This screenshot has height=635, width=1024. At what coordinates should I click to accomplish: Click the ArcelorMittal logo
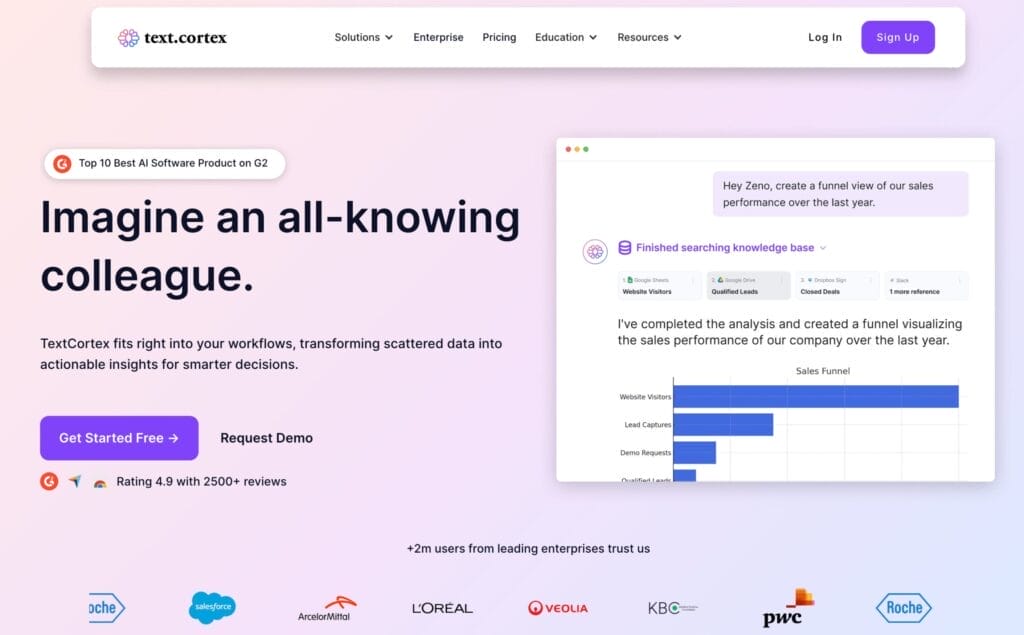tap(327, 609)
